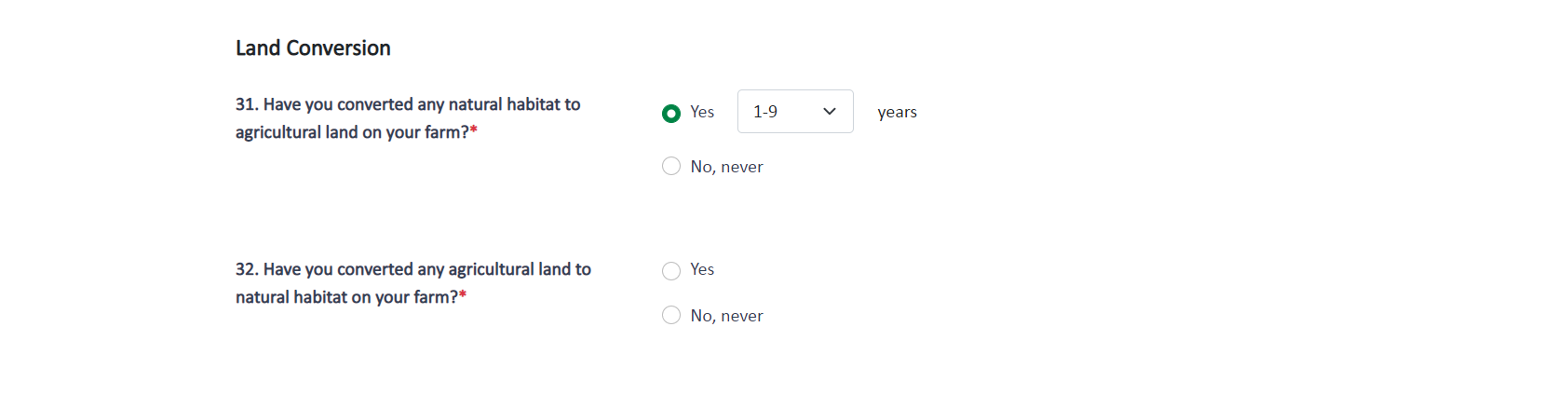Image resolution: width=1568 pixels, height=395 pixels.
Task: Click the 'Yes' label text of question 31
Action: [x=702, y=112]
